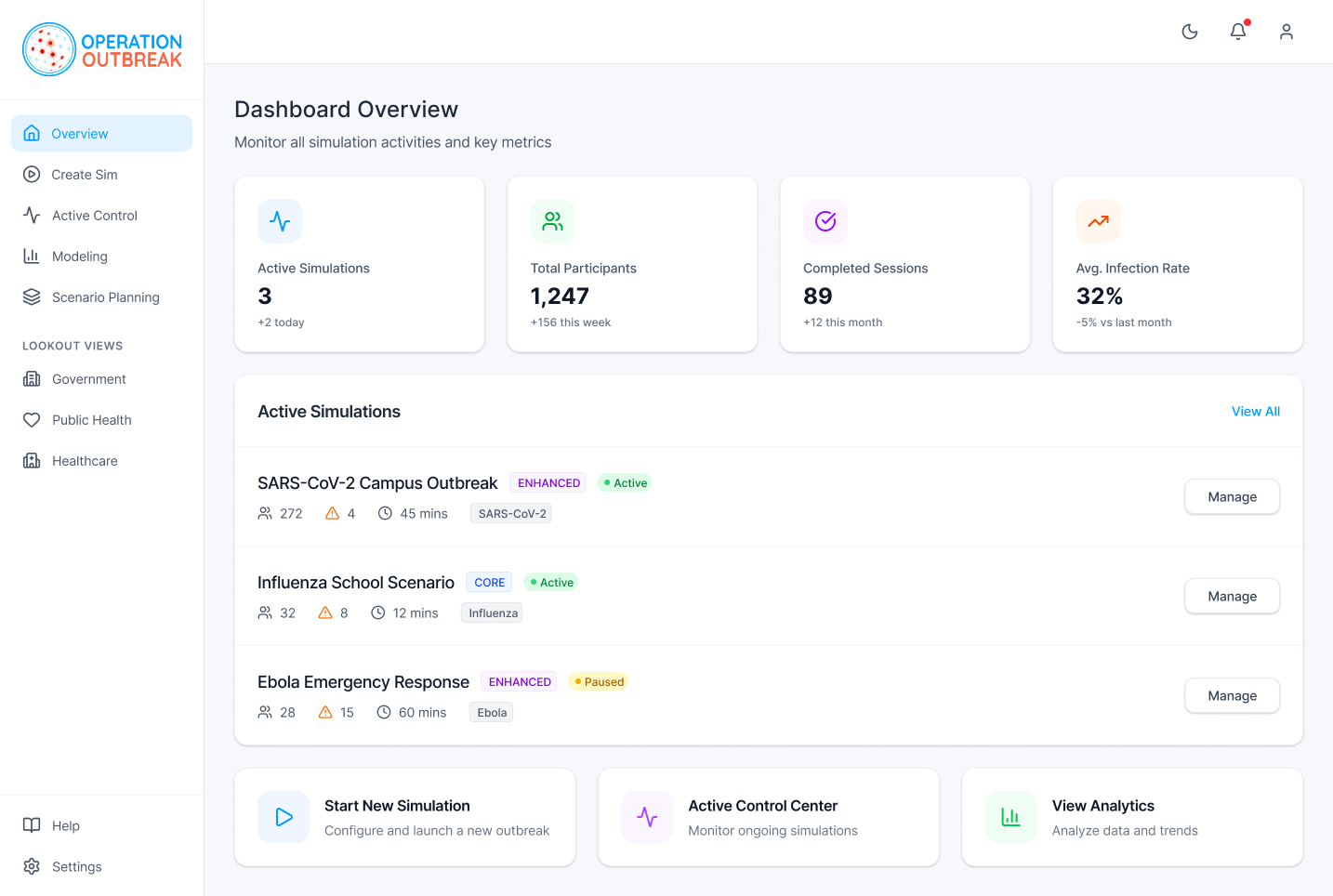This screenshot has height=896, width=1333.
Task: Click the Government building icon under Lookout Views
Action: click(x=32, y=378)
